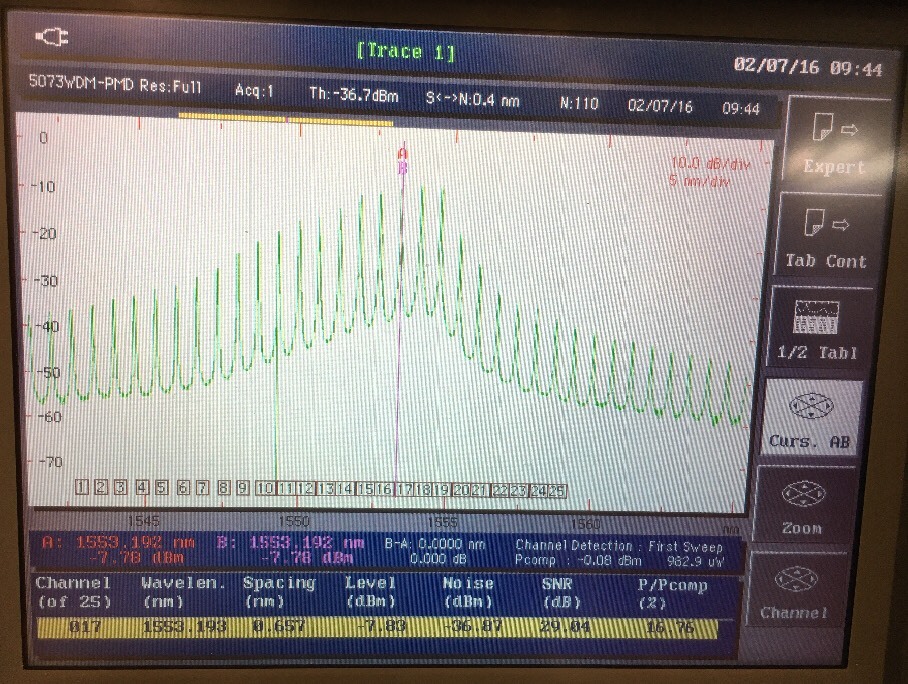This screenshot has width=908, height=684.
Task: Click the Tab Cont page arrow icon
Action: click(x=826, y=222)
